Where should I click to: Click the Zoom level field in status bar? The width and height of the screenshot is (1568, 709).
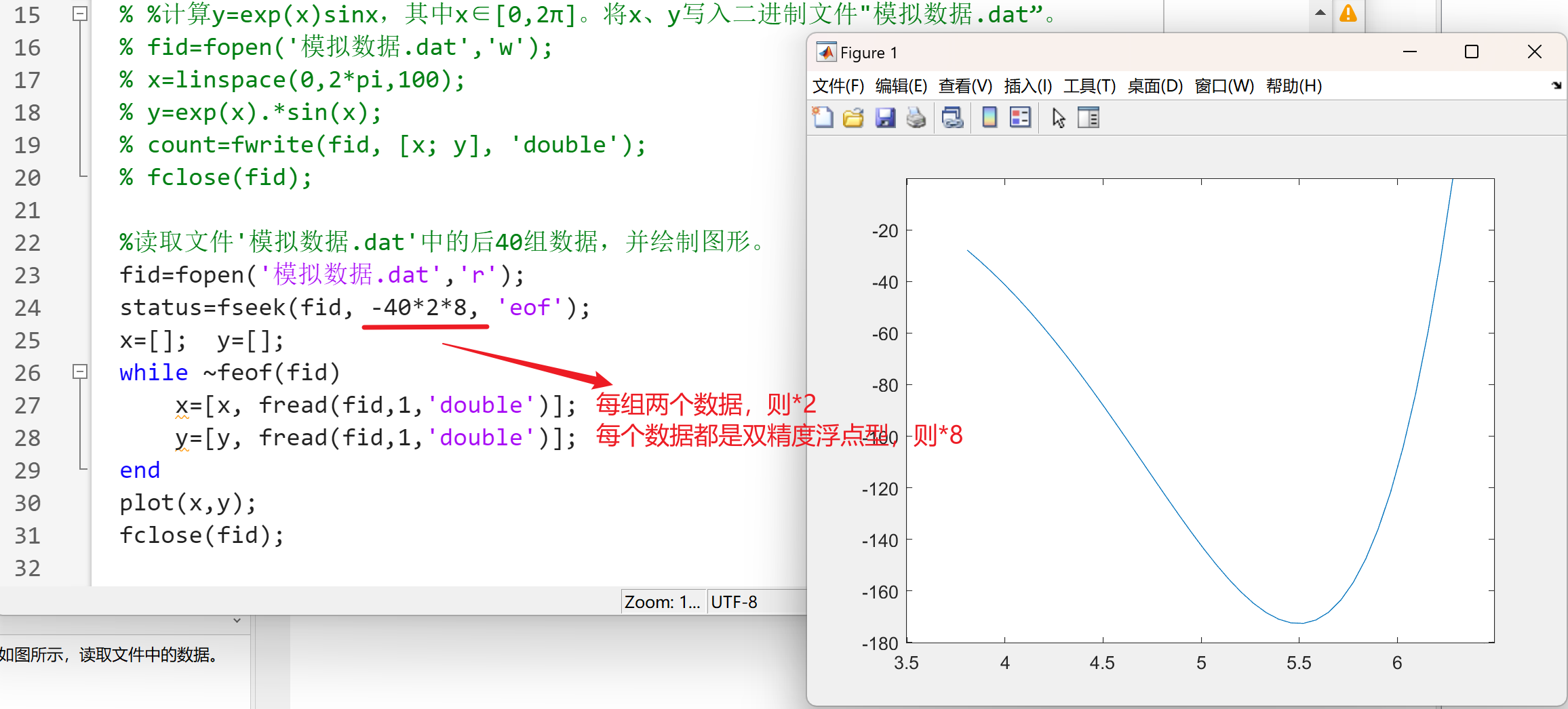(x=663, y=602)
